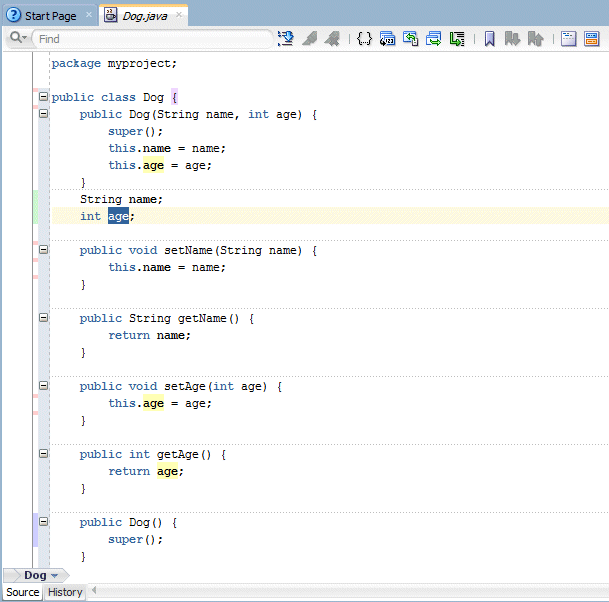Click the document outline toolbar icon
Screen dimensions: 609x602
pos(568,39)
